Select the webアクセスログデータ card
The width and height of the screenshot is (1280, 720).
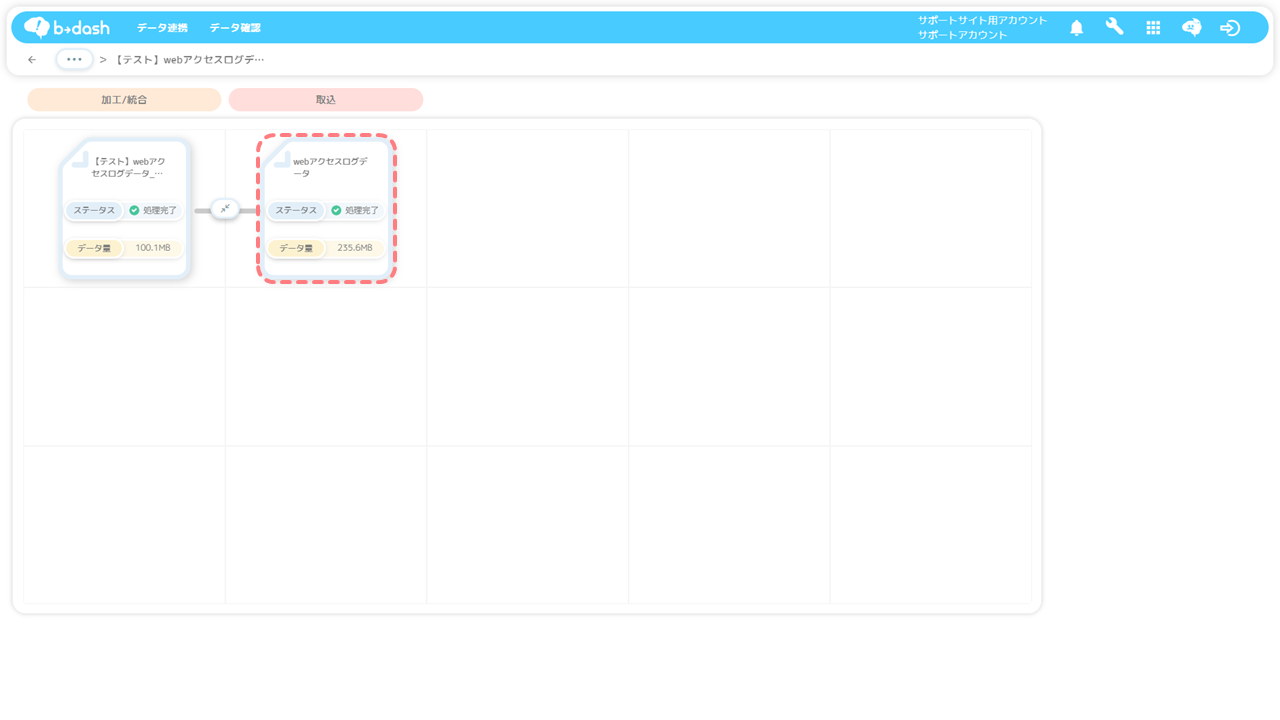tap(327, 208)
